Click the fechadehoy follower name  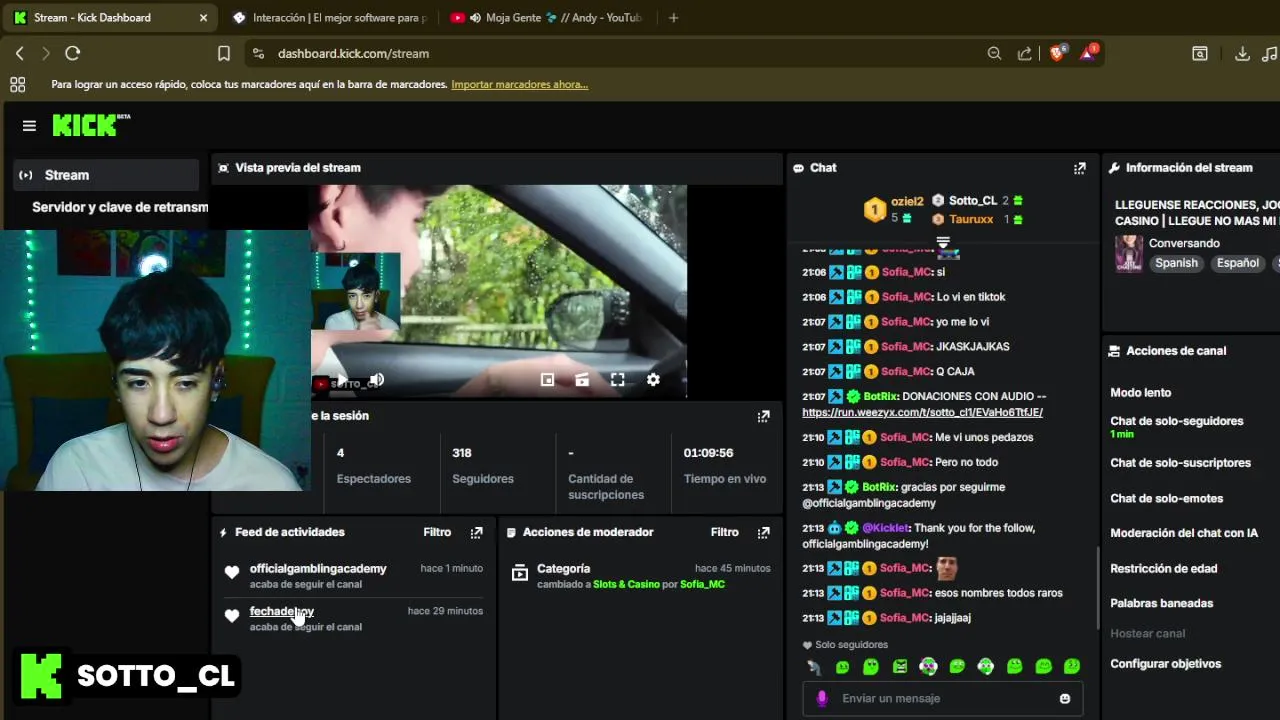pyautogui.click(x=281, y=612)
